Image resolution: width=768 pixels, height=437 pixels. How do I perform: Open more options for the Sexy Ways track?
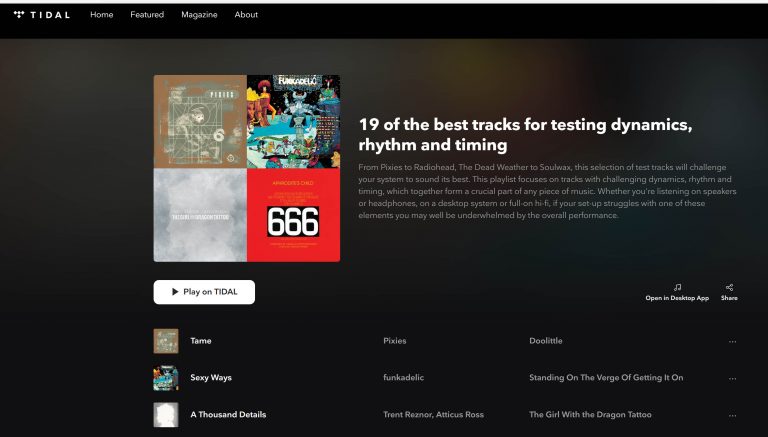(x=732, y=378)
